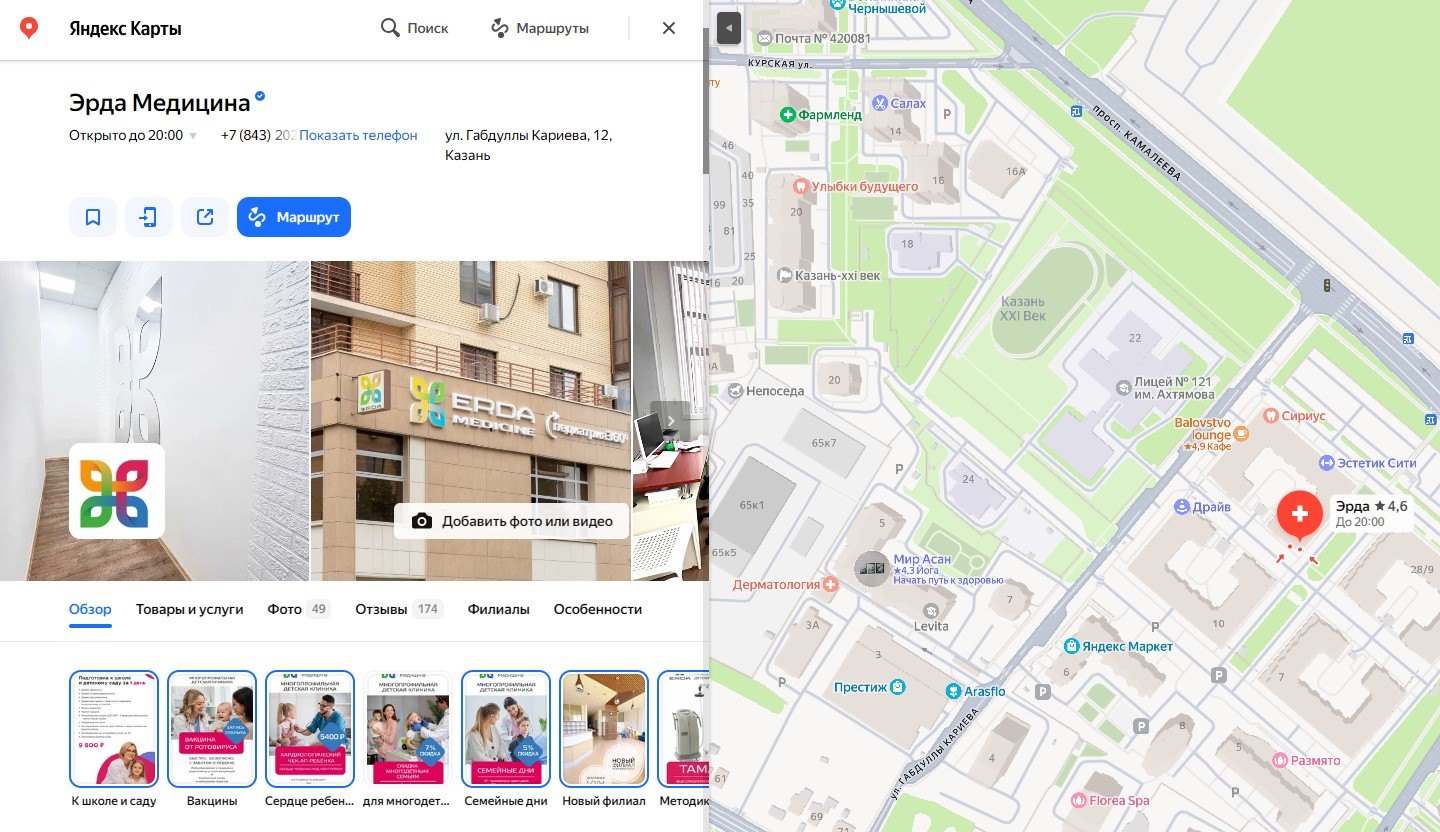Click Салах barbershop marker on map
The width and height of the screenshot is (1440, 832).
(880, 103)
